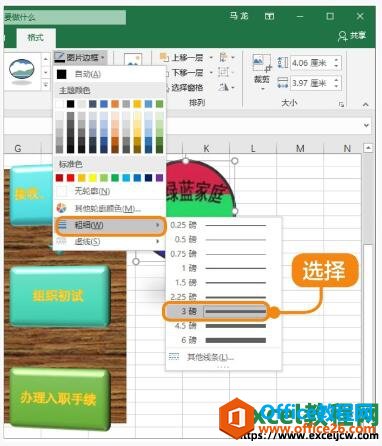Open the 粗细(W) weight submenu
The image size is (382, 446).
(x=109, y=225)
